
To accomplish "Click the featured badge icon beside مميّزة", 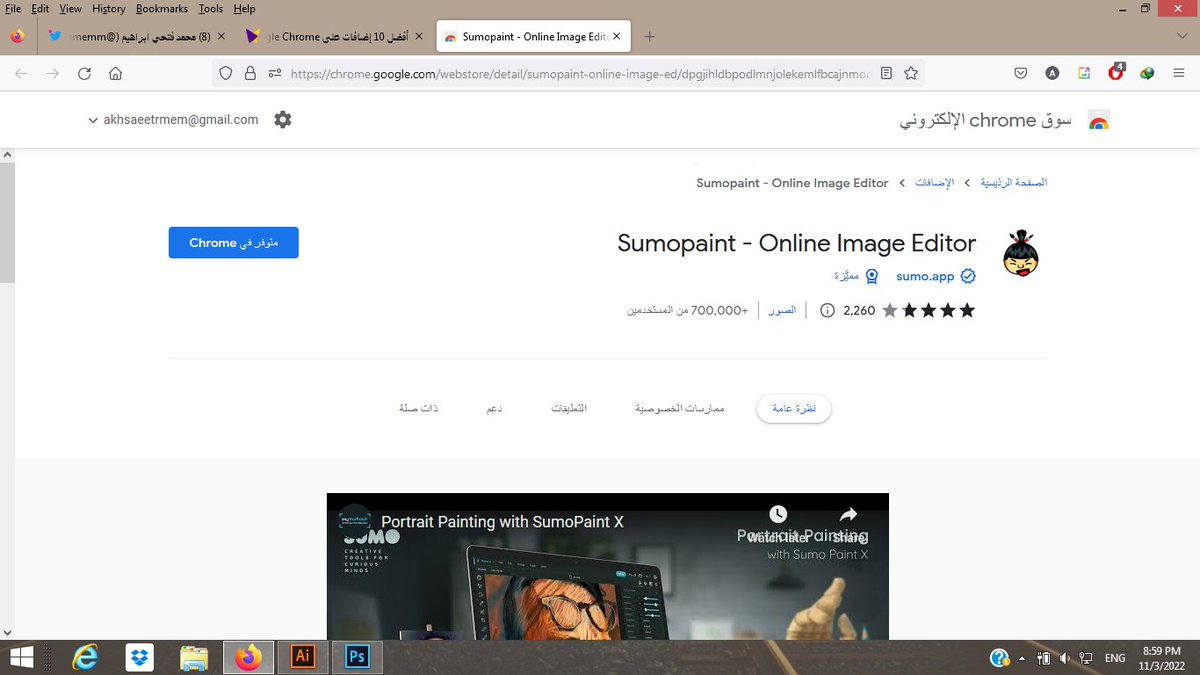I will point(872,276).
